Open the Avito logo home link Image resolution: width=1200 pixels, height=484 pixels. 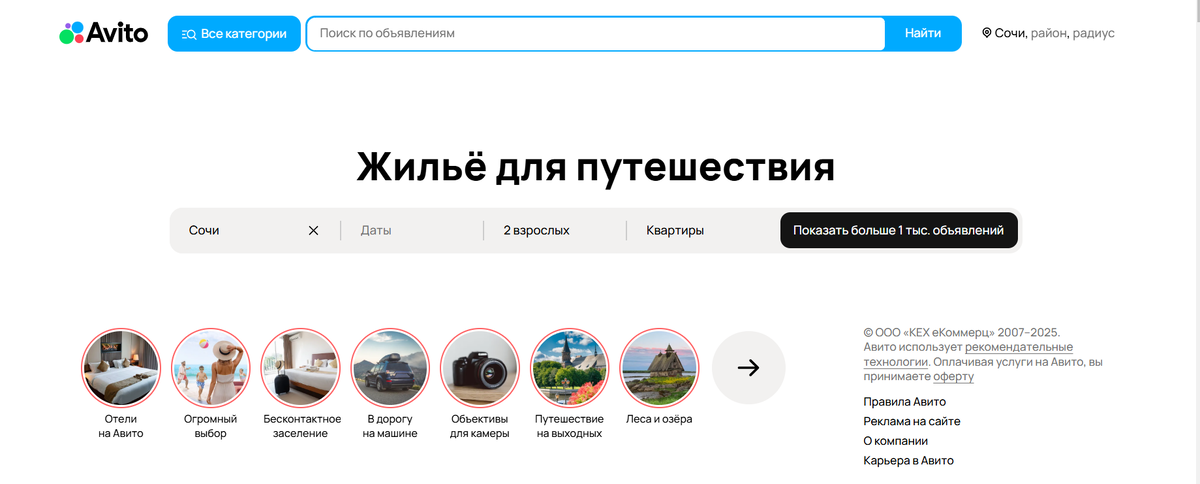click(103, 33)
